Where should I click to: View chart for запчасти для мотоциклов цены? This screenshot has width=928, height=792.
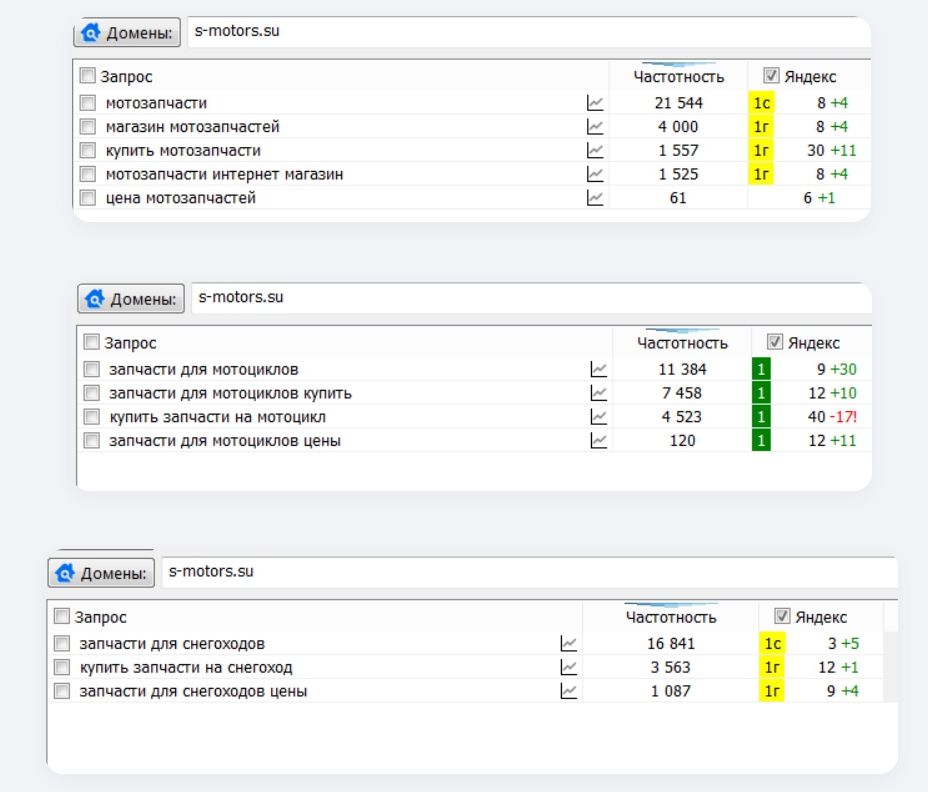[598, 440]
